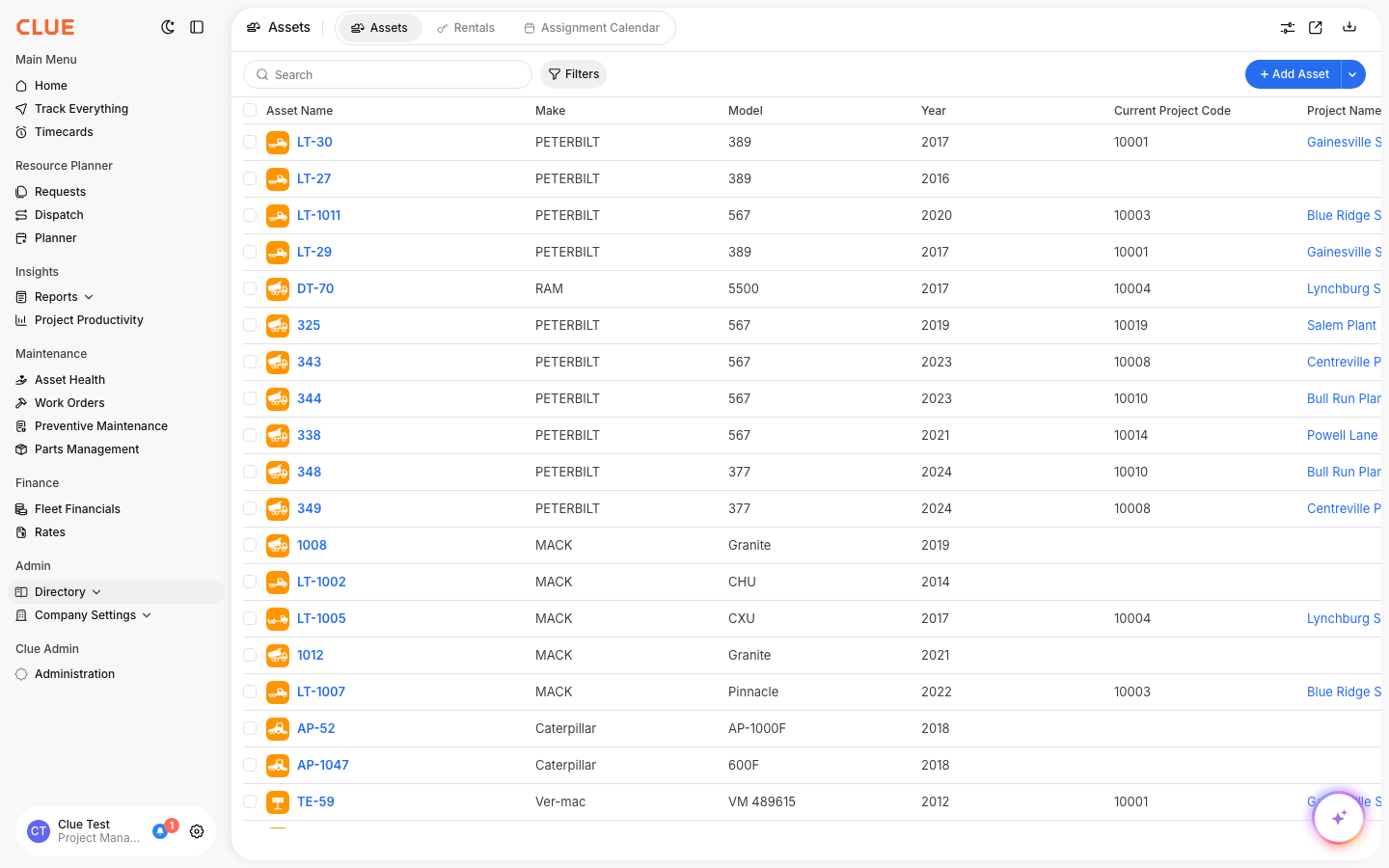Click the DT-70 dump truck icon
This screenshot has width=1389, height=868.
pyautogui.click(x=278, y=288)
